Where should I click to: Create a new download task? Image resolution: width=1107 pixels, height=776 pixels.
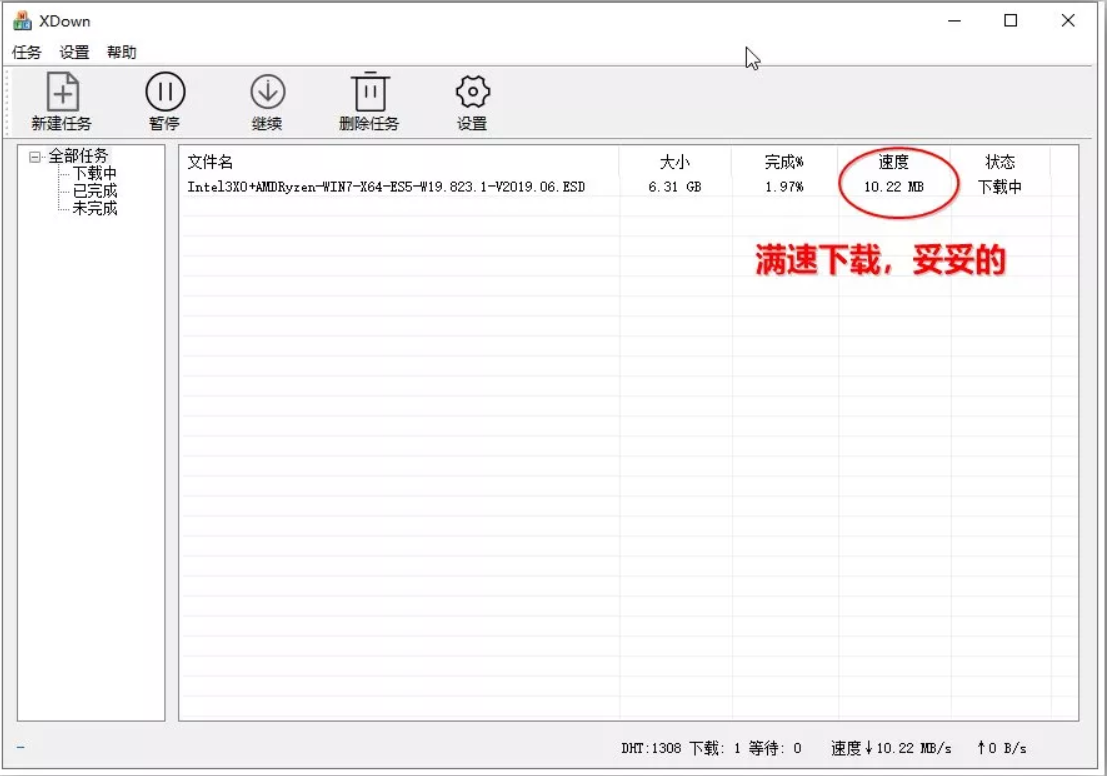pos(62,100)
